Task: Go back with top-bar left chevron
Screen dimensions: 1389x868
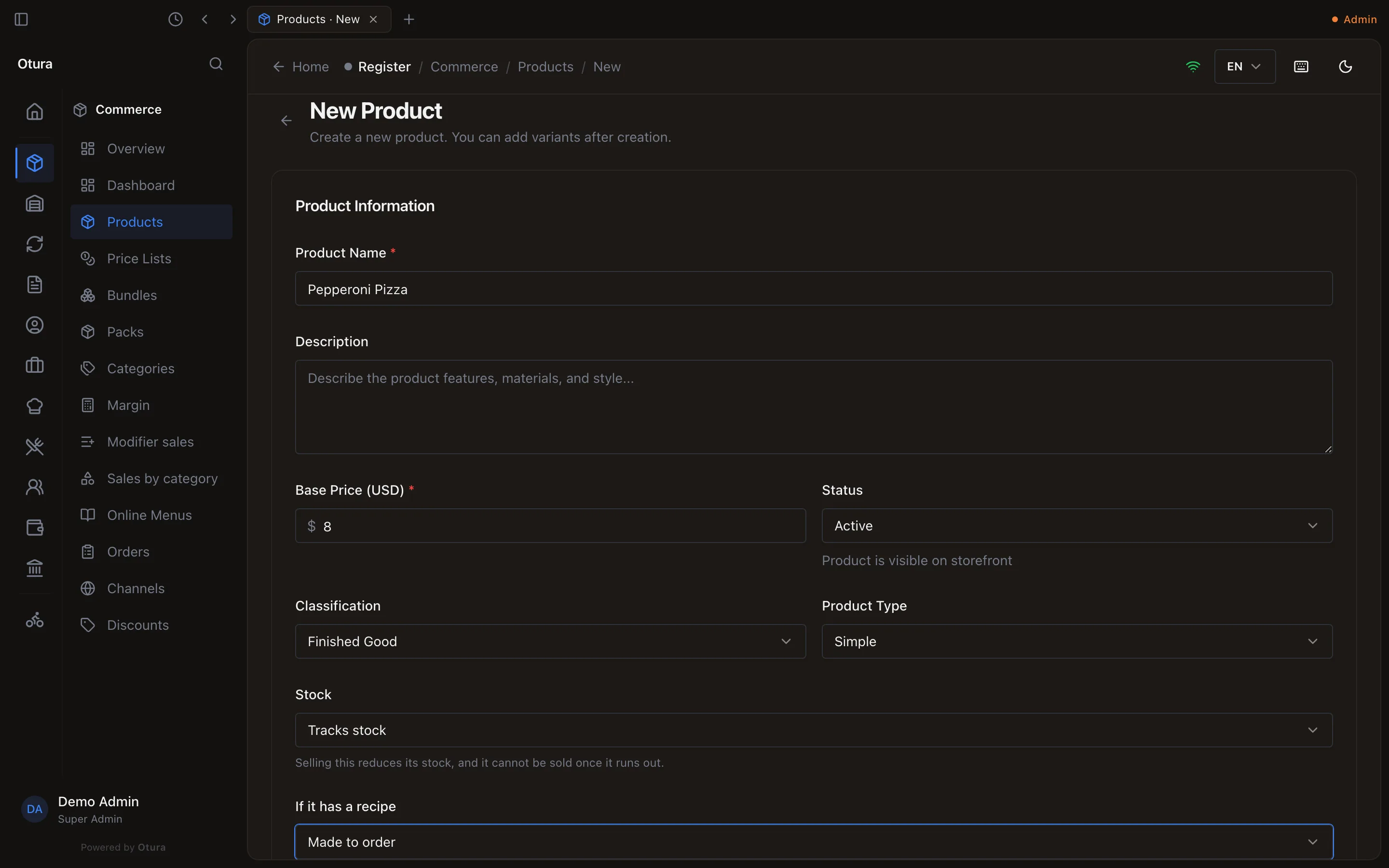Action: (x=205, y=19)
